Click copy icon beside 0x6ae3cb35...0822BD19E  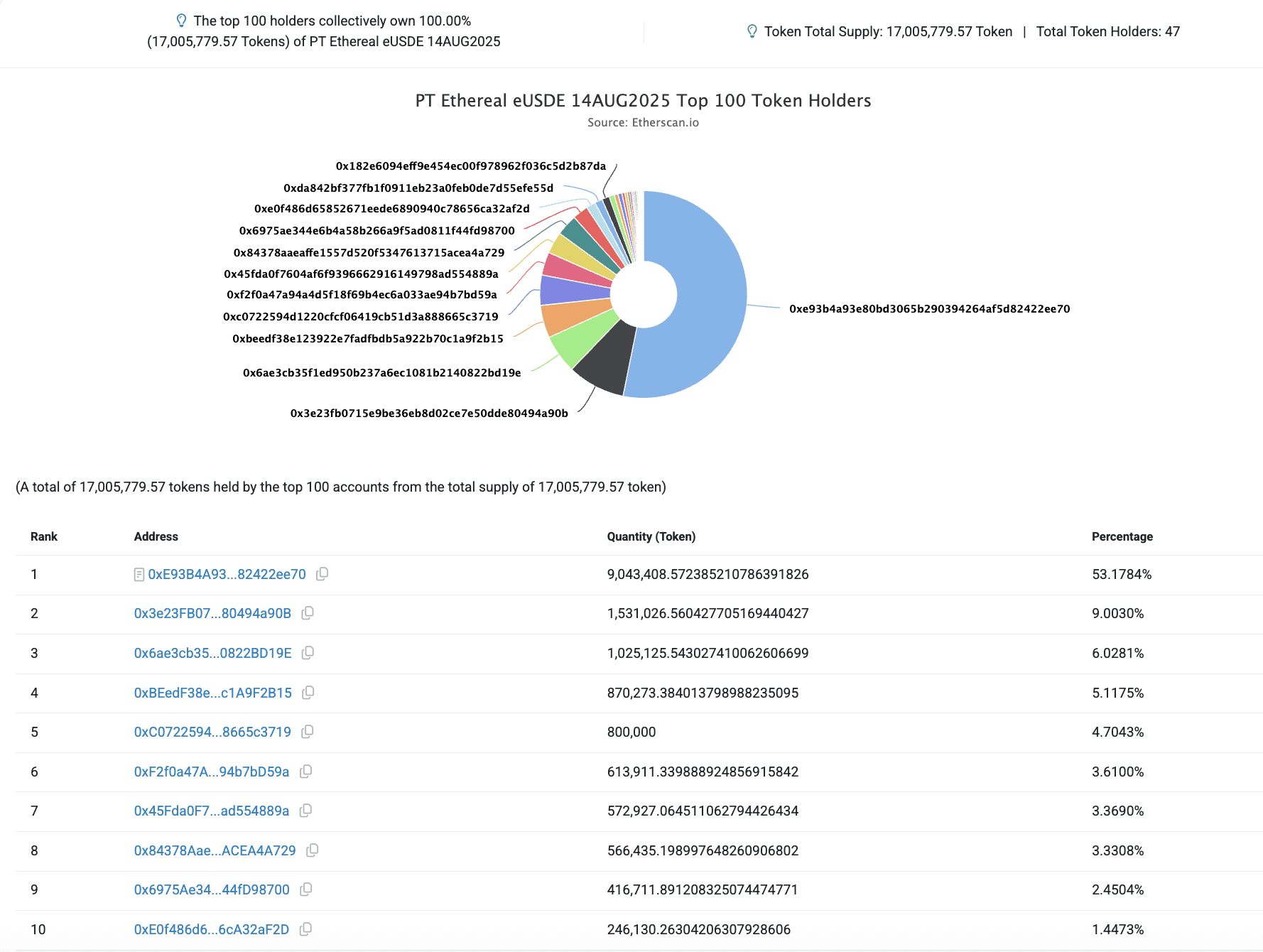[x=308, y=653]
